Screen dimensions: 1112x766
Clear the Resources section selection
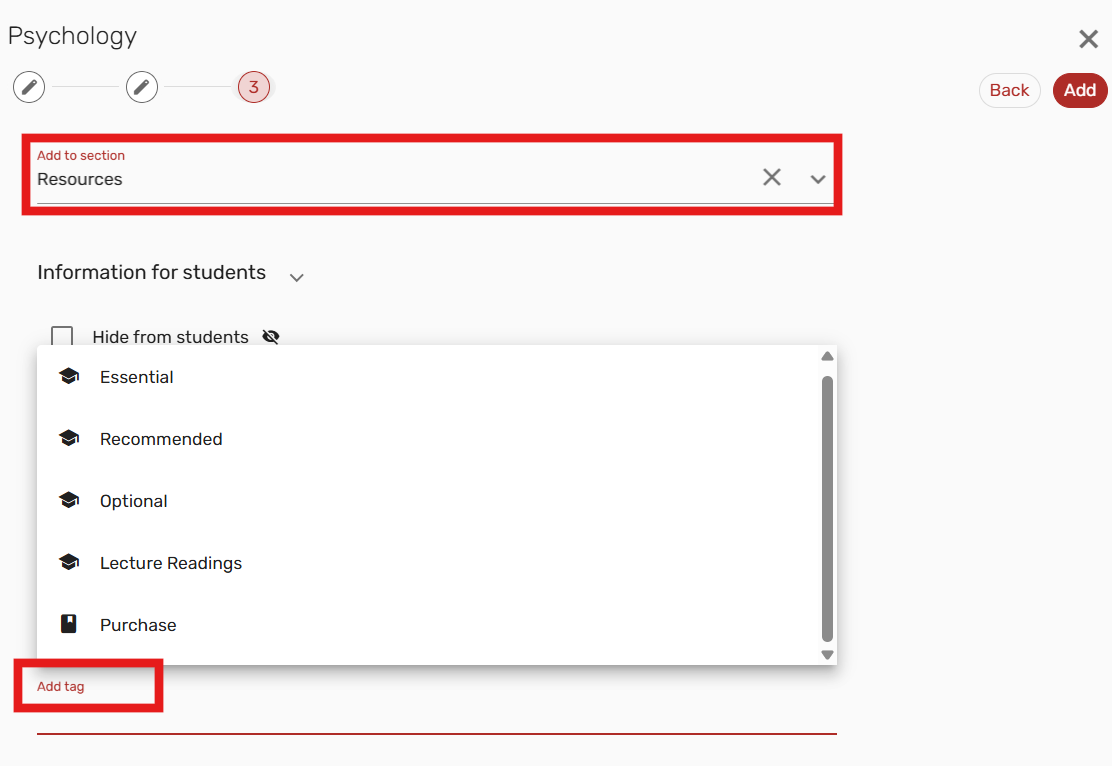coord(772,177)
